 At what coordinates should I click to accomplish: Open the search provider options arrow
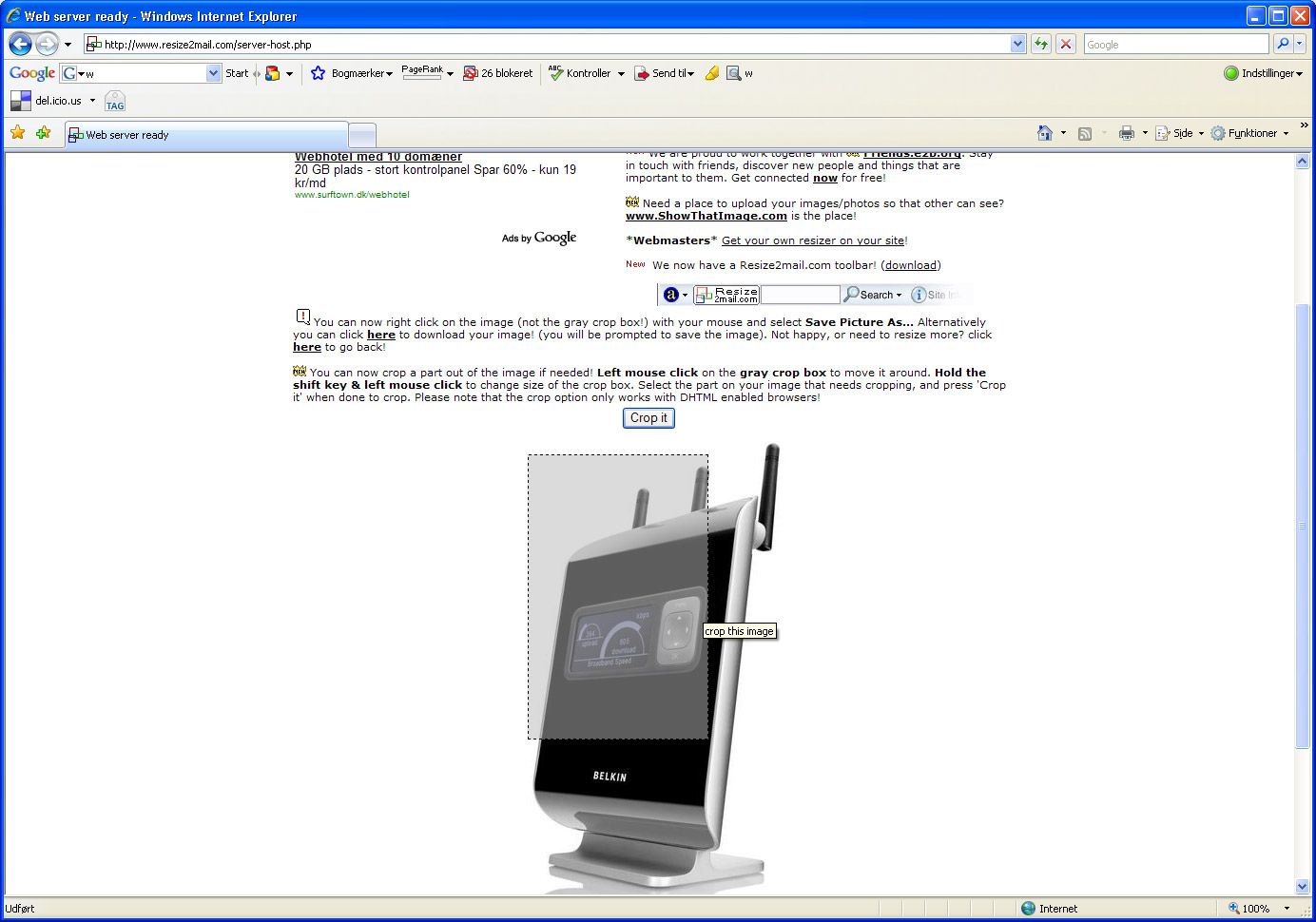point(1300,44)
